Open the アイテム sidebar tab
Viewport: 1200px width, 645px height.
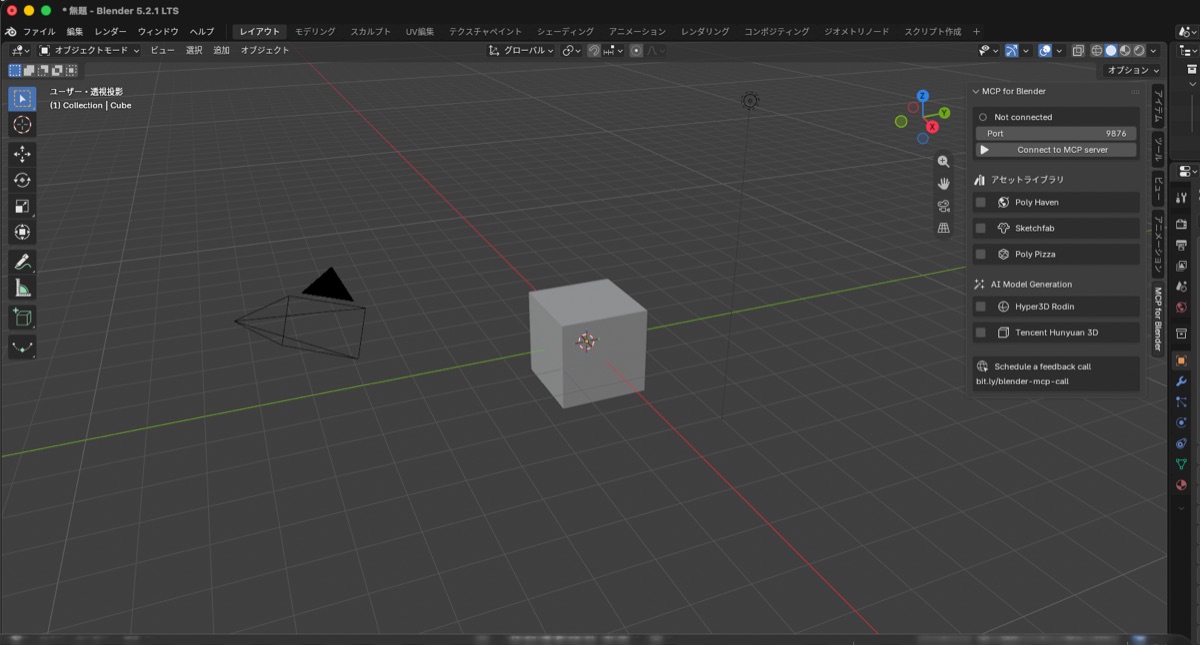pyautogui.click(x=1158, y=106)
